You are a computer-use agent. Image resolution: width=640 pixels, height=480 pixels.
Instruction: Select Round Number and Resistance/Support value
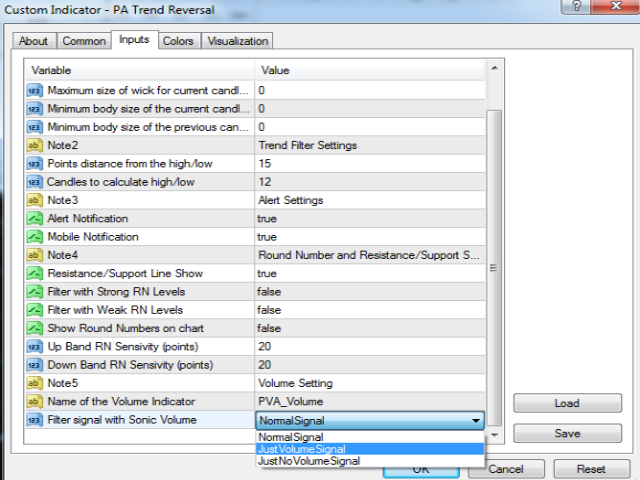(x=370, y=255)
